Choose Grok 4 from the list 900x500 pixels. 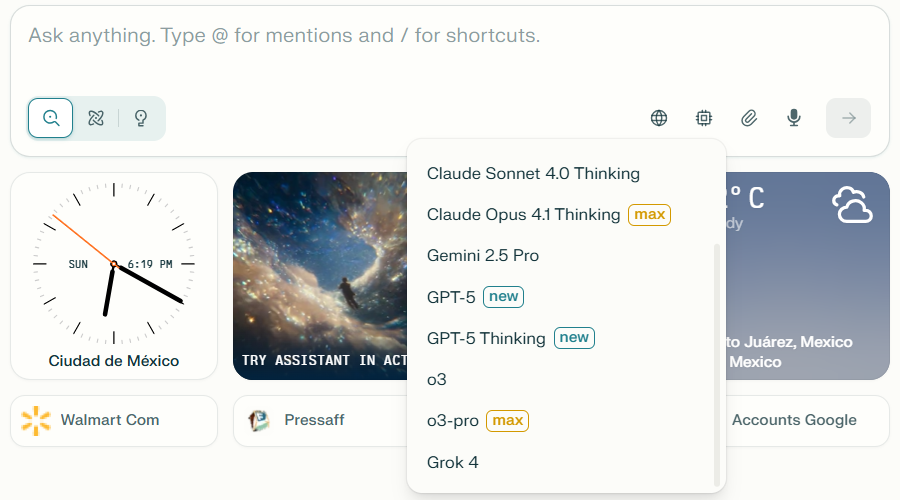[x=453, y=462]
